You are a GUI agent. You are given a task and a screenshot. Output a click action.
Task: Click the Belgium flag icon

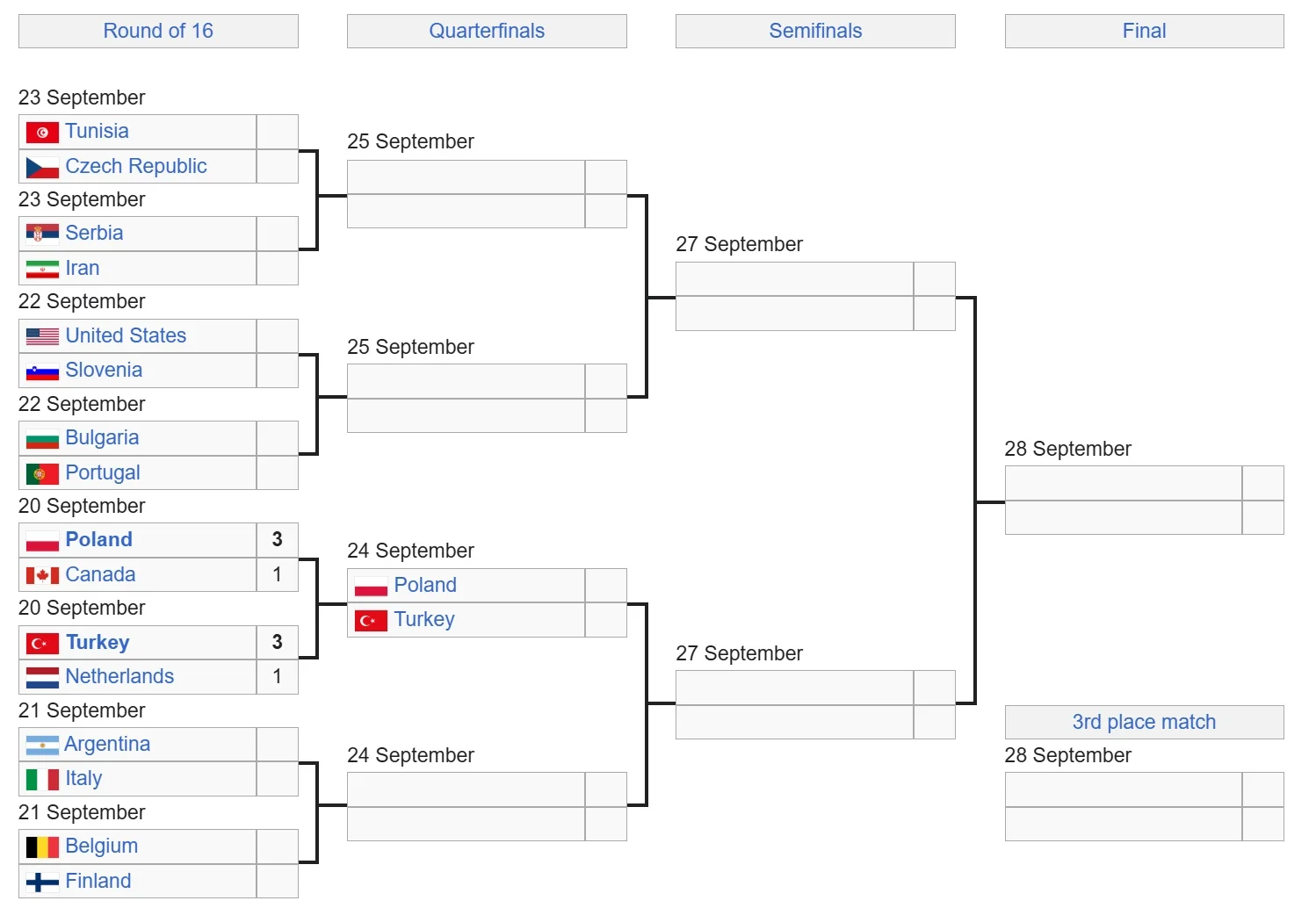42,847
